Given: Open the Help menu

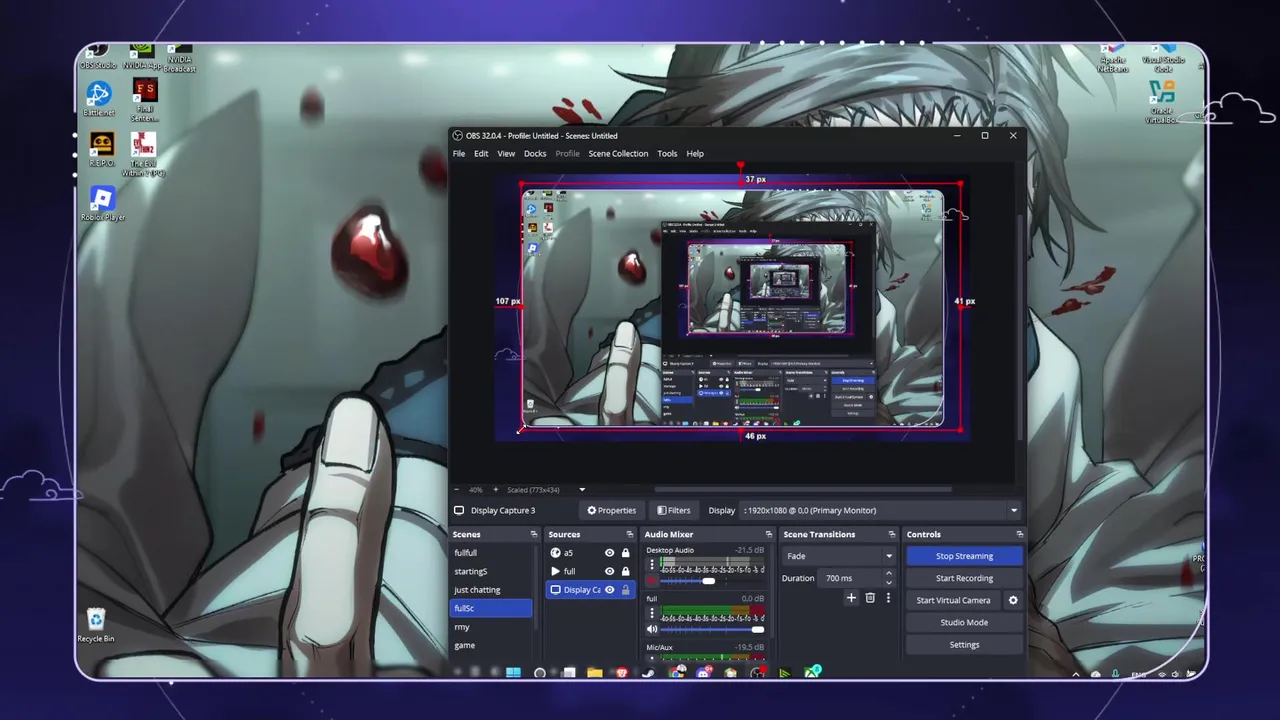Looking at the screenshot, I should pyautogui.click(x=695, y=153).
